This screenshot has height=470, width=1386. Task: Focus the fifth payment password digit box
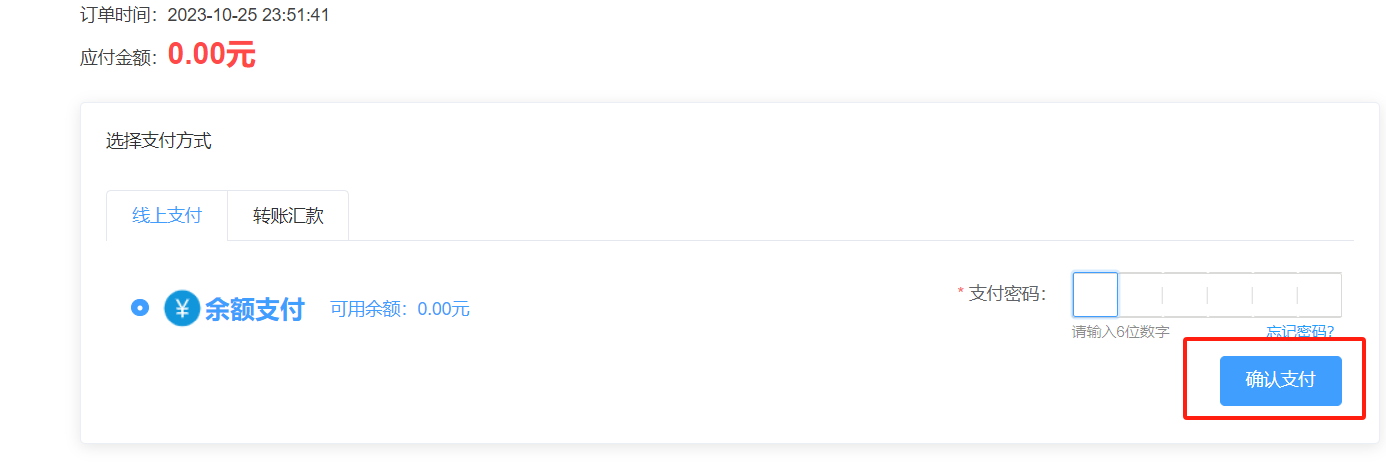[1275, 295]
